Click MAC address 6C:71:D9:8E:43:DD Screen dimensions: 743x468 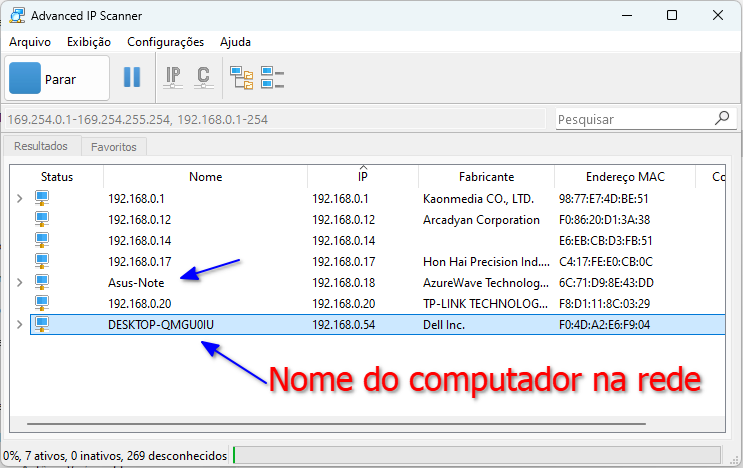(x=606, y=283)
